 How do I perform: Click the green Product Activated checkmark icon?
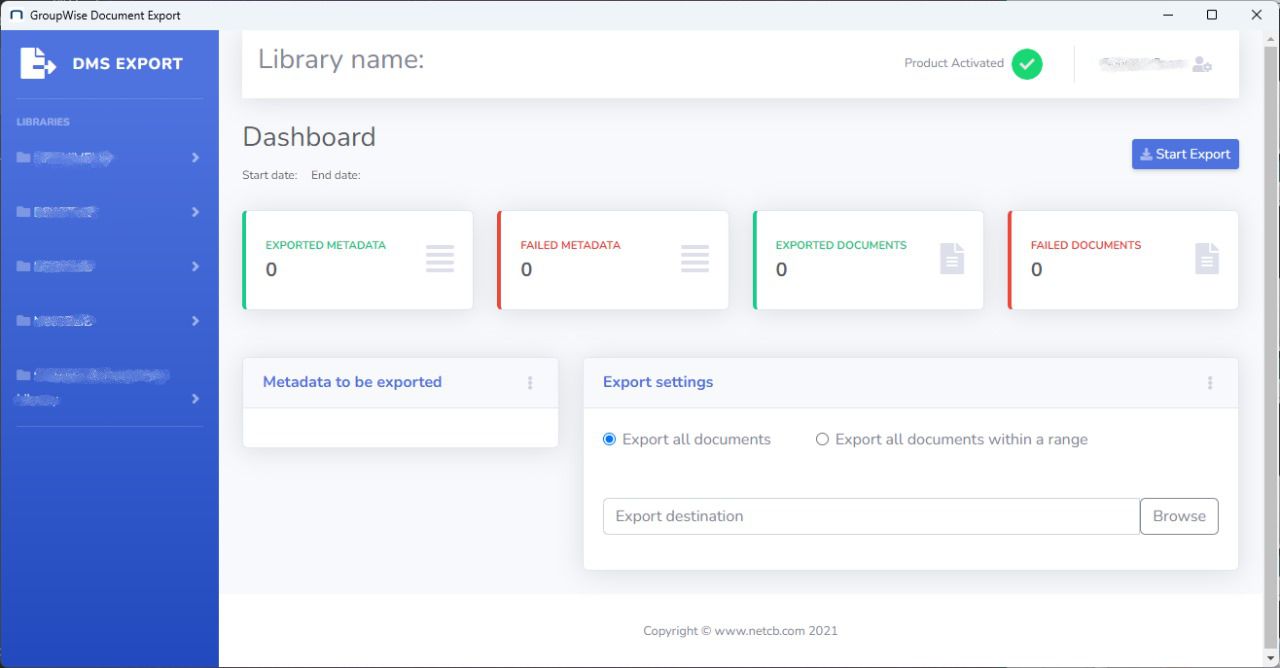(x=1026, y=64)
